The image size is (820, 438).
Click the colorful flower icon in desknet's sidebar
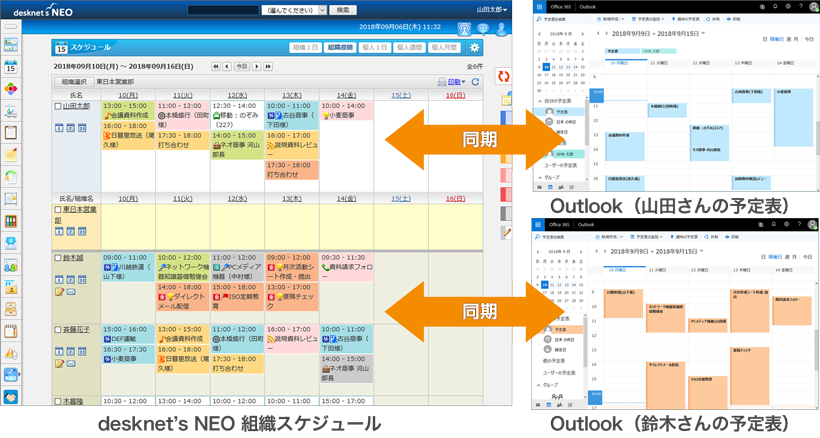click(x=10, y=89)
